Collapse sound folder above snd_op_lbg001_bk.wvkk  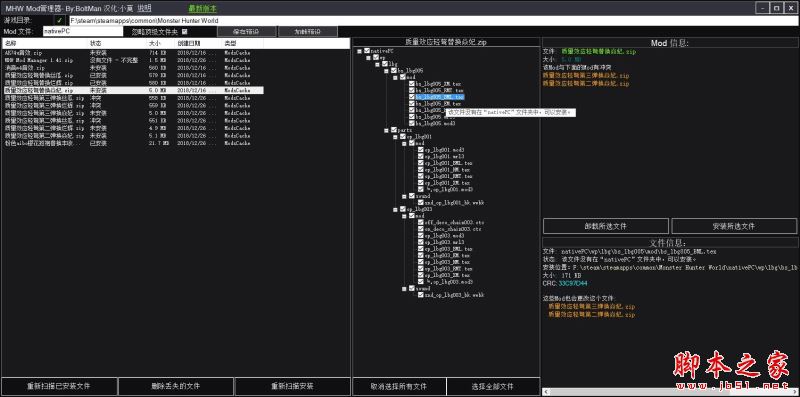(x=404, y=196)
